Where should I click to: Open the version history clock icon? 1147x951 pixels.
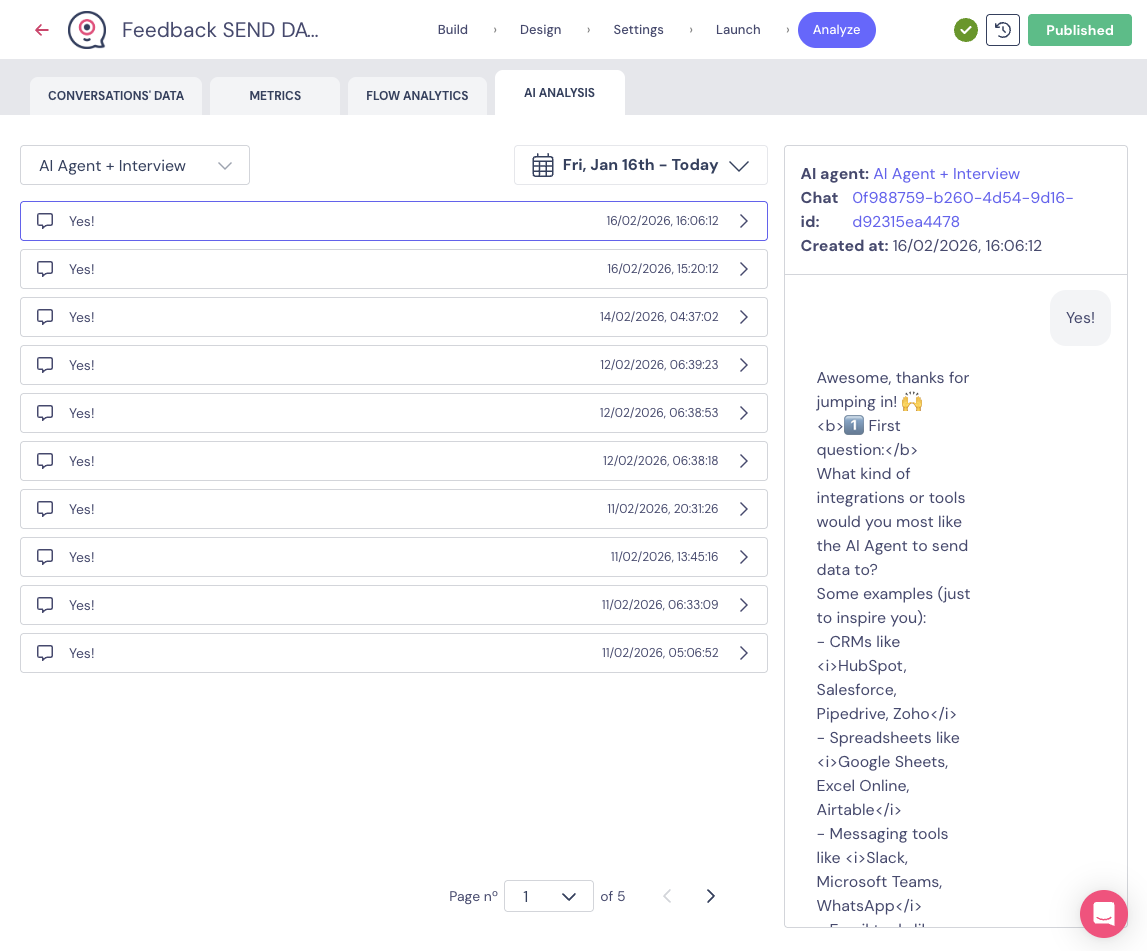1003,30
